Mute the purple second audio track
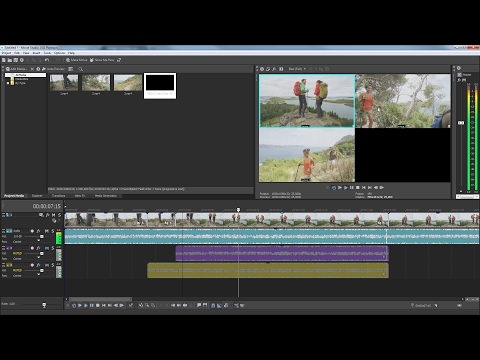 (47, 248)
